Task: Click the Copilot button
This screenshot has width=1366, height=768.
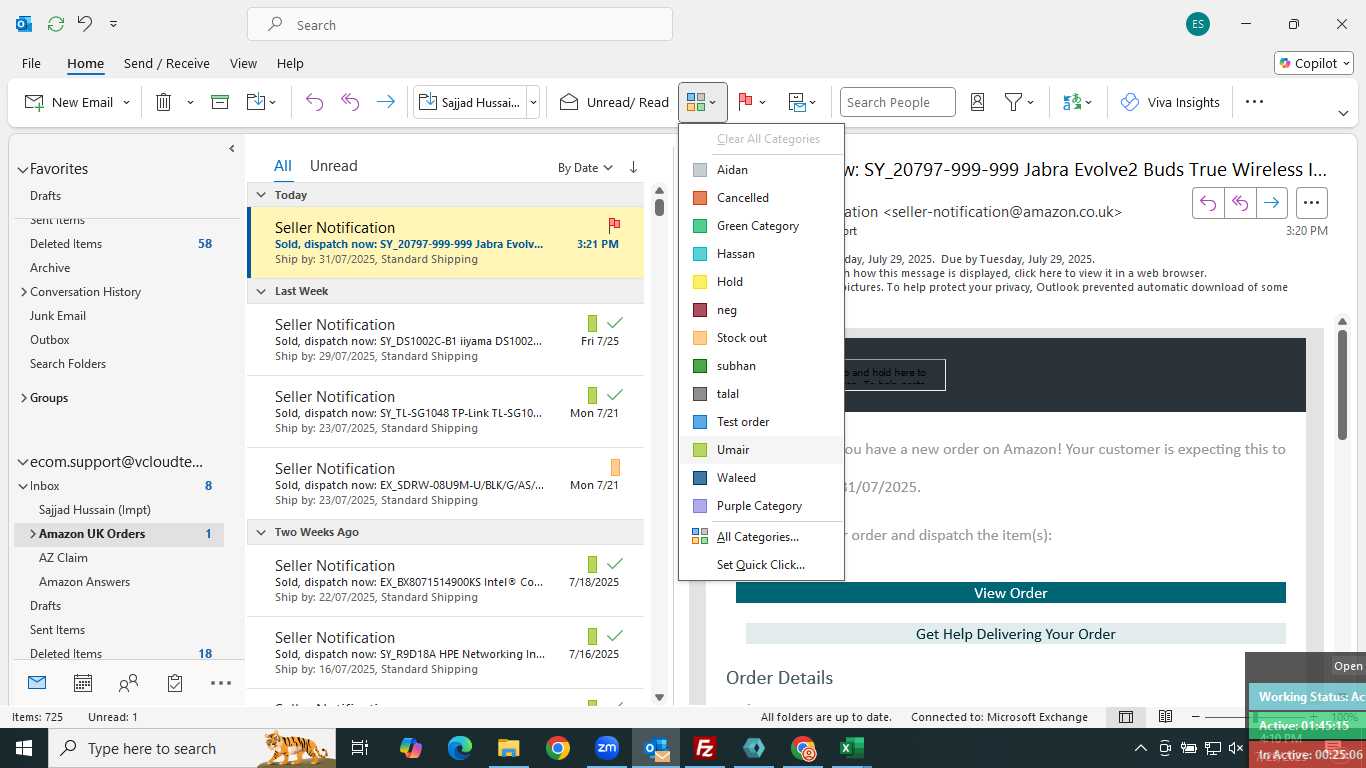Action: [1313, 63]
